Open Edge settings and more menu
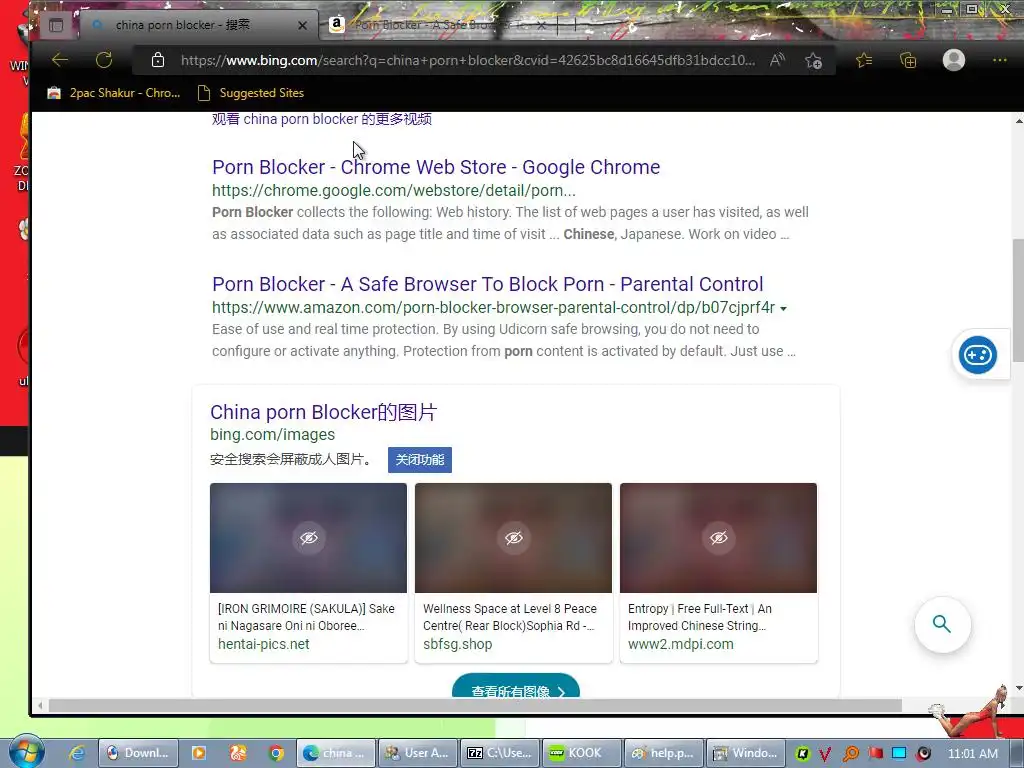The image size is (1024, 768). 999,60
